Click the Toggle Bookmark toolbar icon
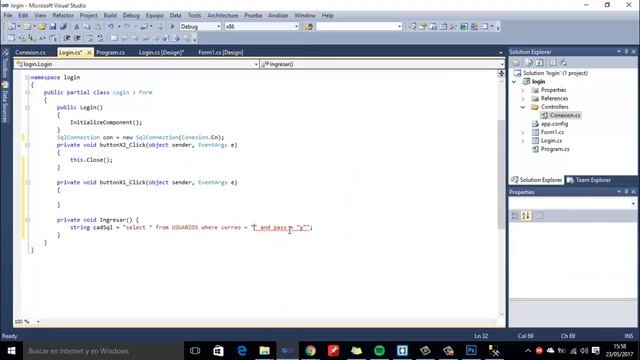The height and width of the screenshot is (360, 640). [114, 38]
